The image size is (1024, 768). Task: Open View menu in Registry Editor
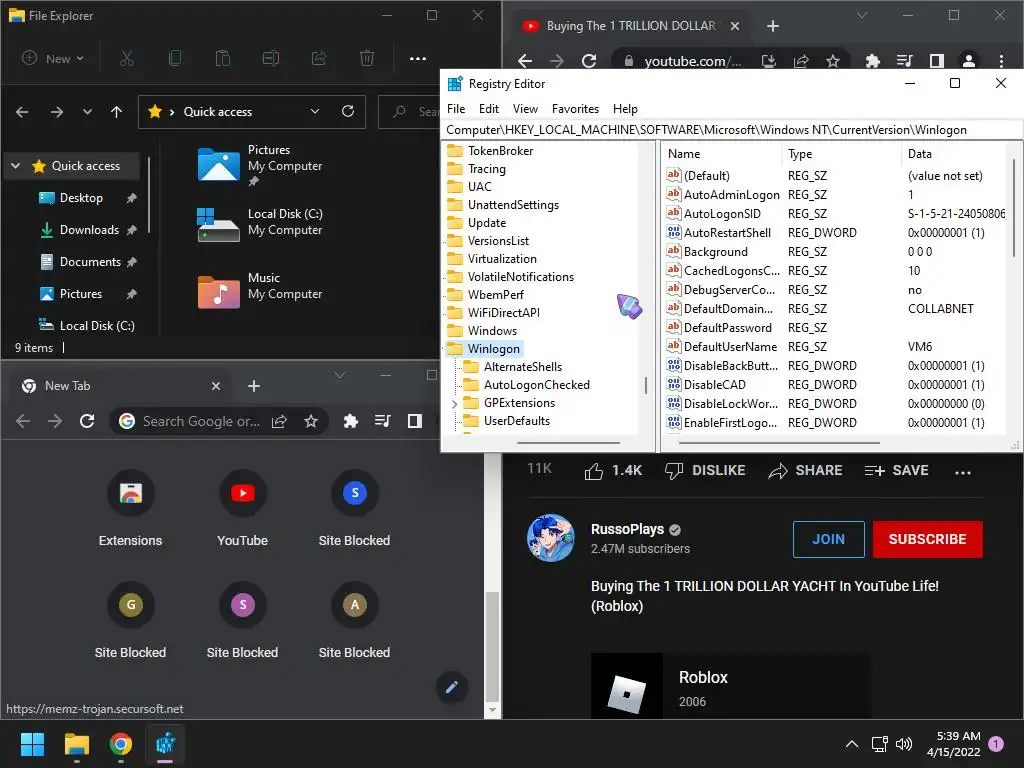click(525, 109)
